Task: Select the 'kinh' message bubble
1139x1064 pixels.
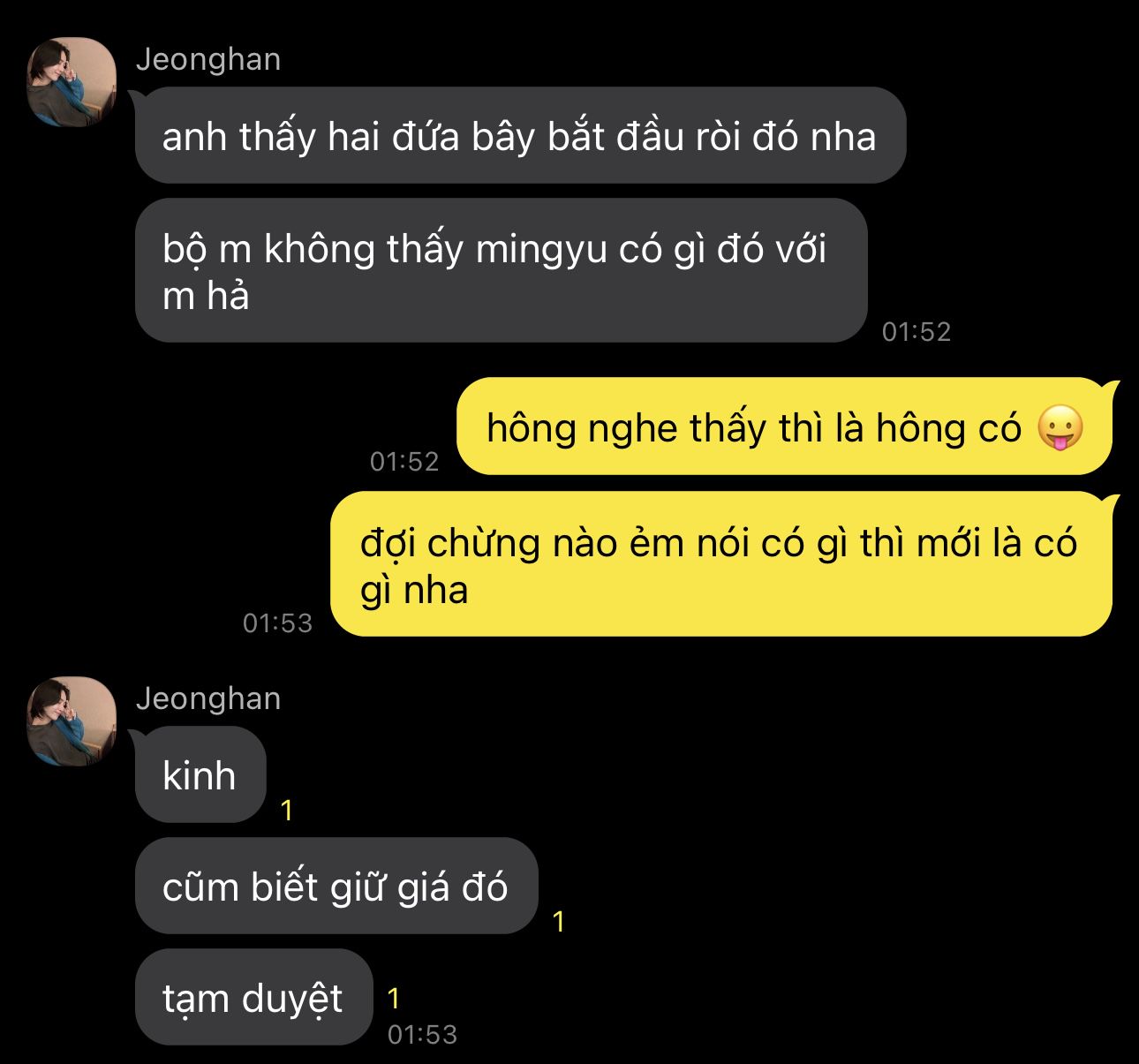Action: pos(200,774)
